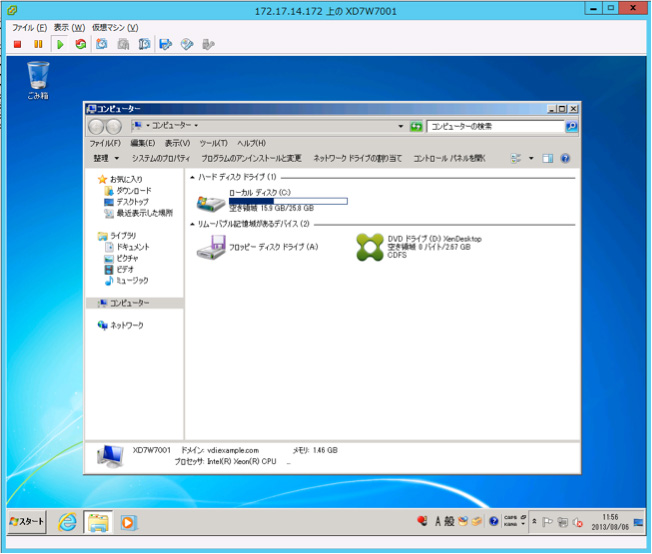Screen dimensions: 652x554
Task: Open the Recycle Bin desktop icon
Action: click(38, 80)
